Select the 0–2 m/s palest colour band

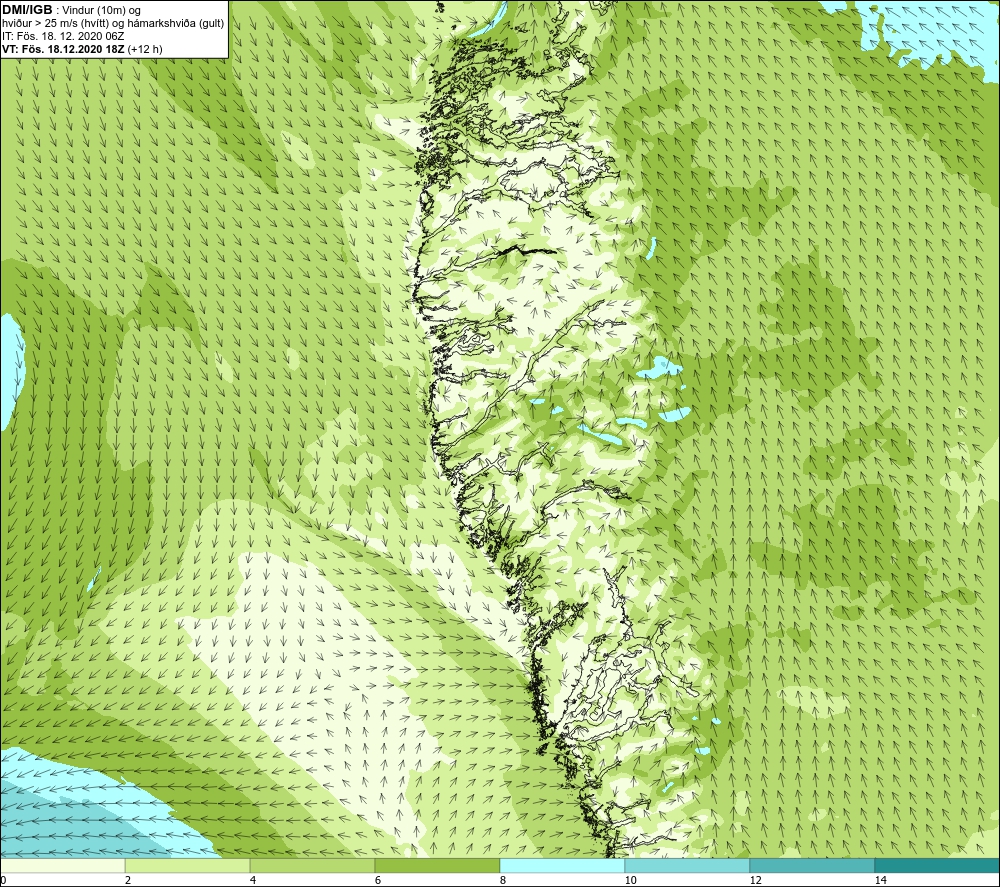point(62,865)
